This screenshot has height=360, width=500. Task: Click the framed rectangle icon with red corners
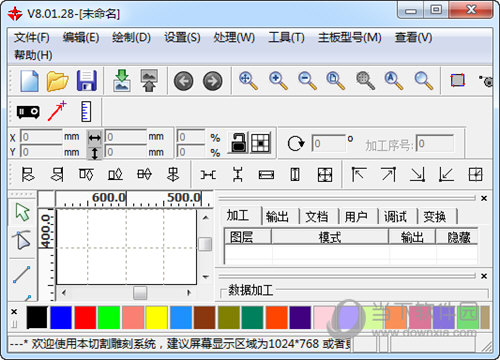(457, 80)
